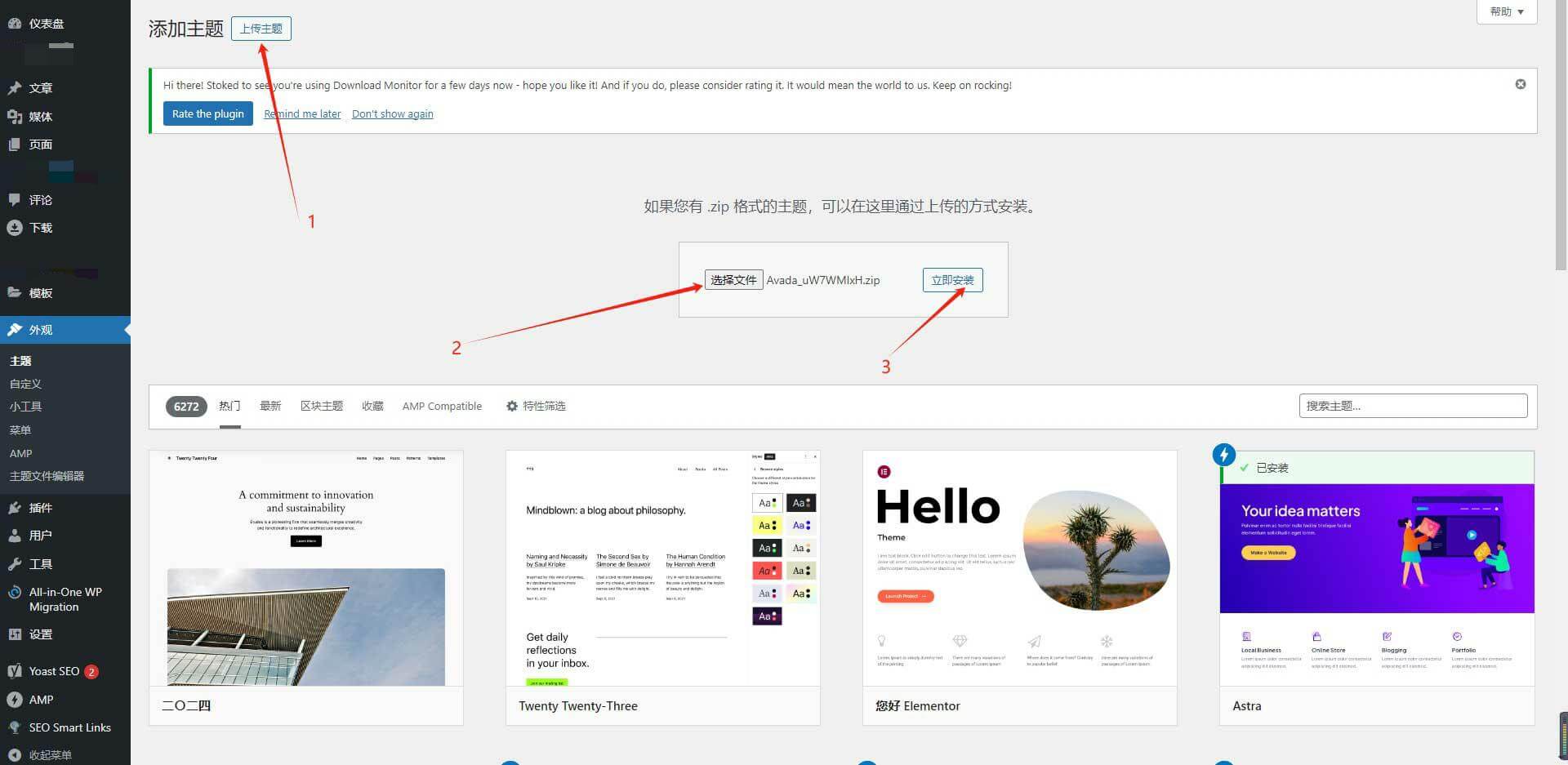Click the Rate the plugin button
The image size is (1568, 765).
pos(208,113)
